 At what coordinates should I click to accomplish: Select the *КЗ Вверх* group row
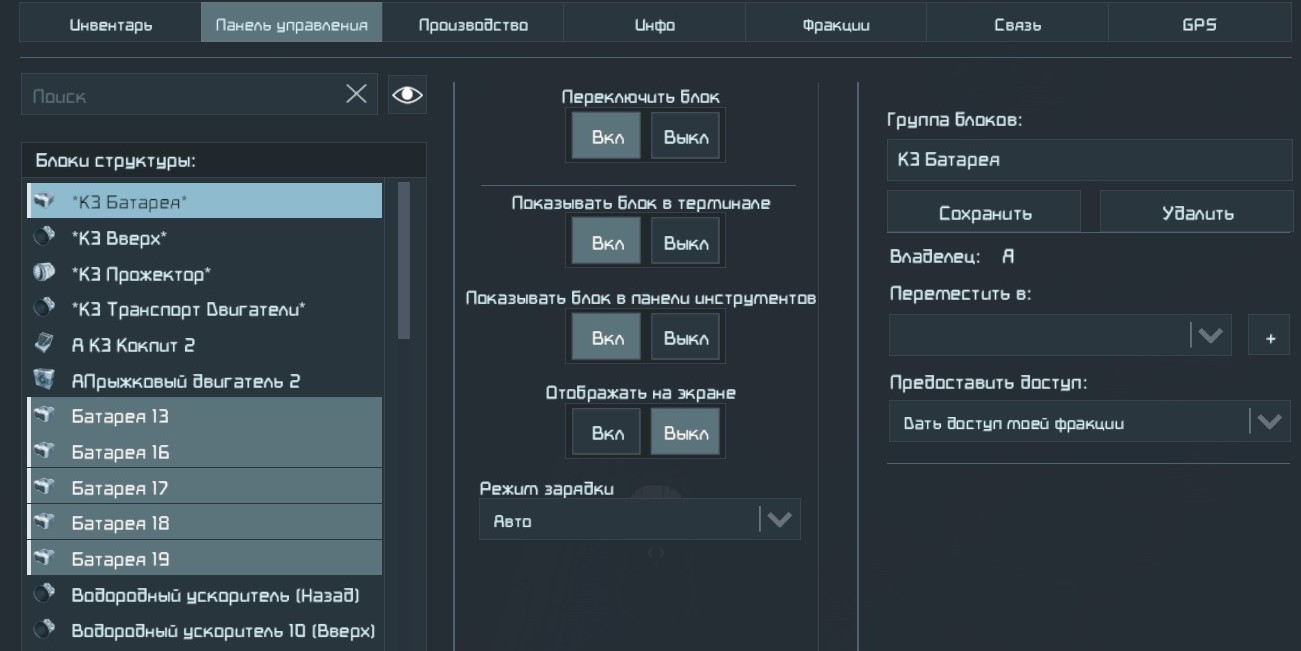(205, 237)
